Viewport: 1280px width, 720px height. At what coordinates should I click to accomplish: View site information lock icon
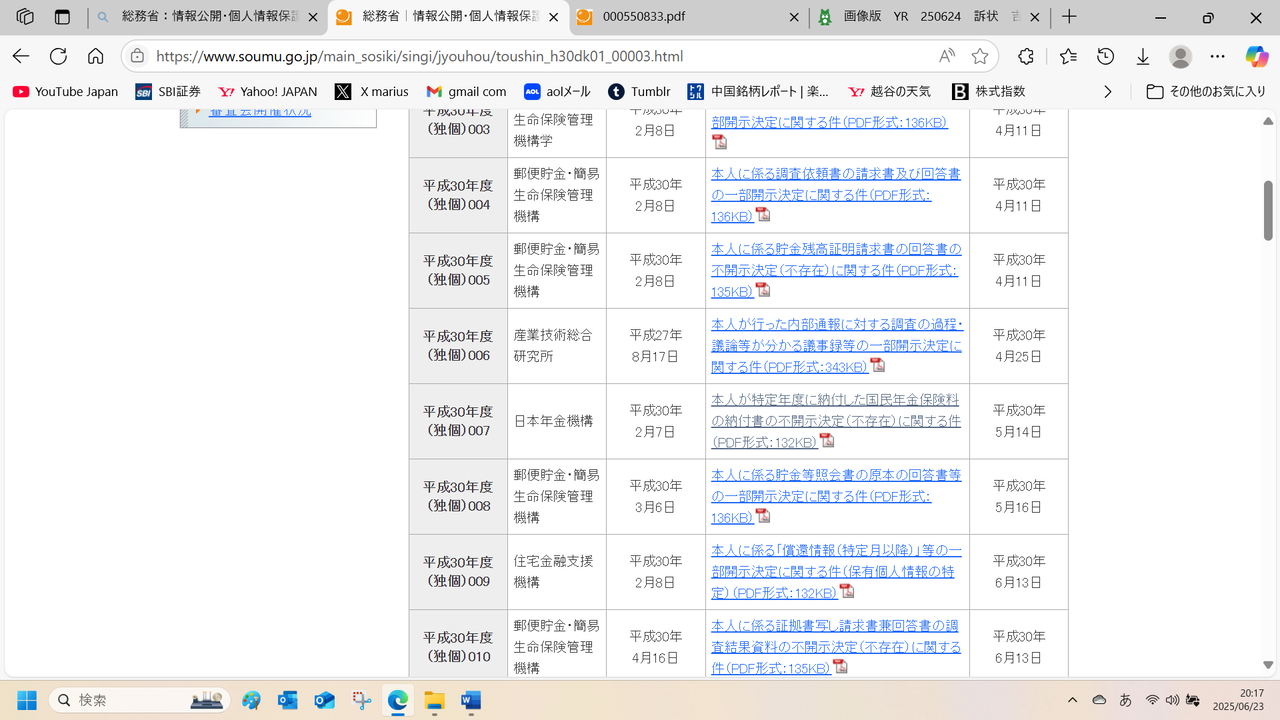click(x=138, y=57)
